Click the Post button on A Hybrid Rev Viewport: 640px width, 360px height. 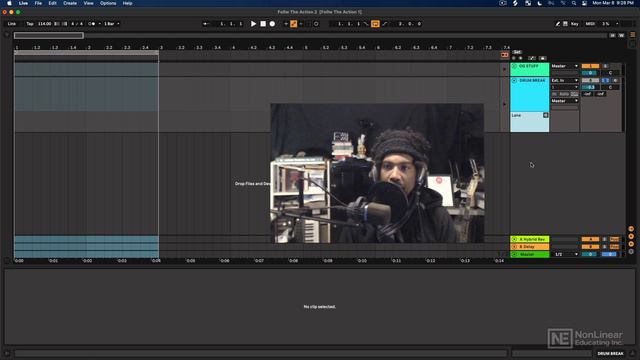coord(614,239)
